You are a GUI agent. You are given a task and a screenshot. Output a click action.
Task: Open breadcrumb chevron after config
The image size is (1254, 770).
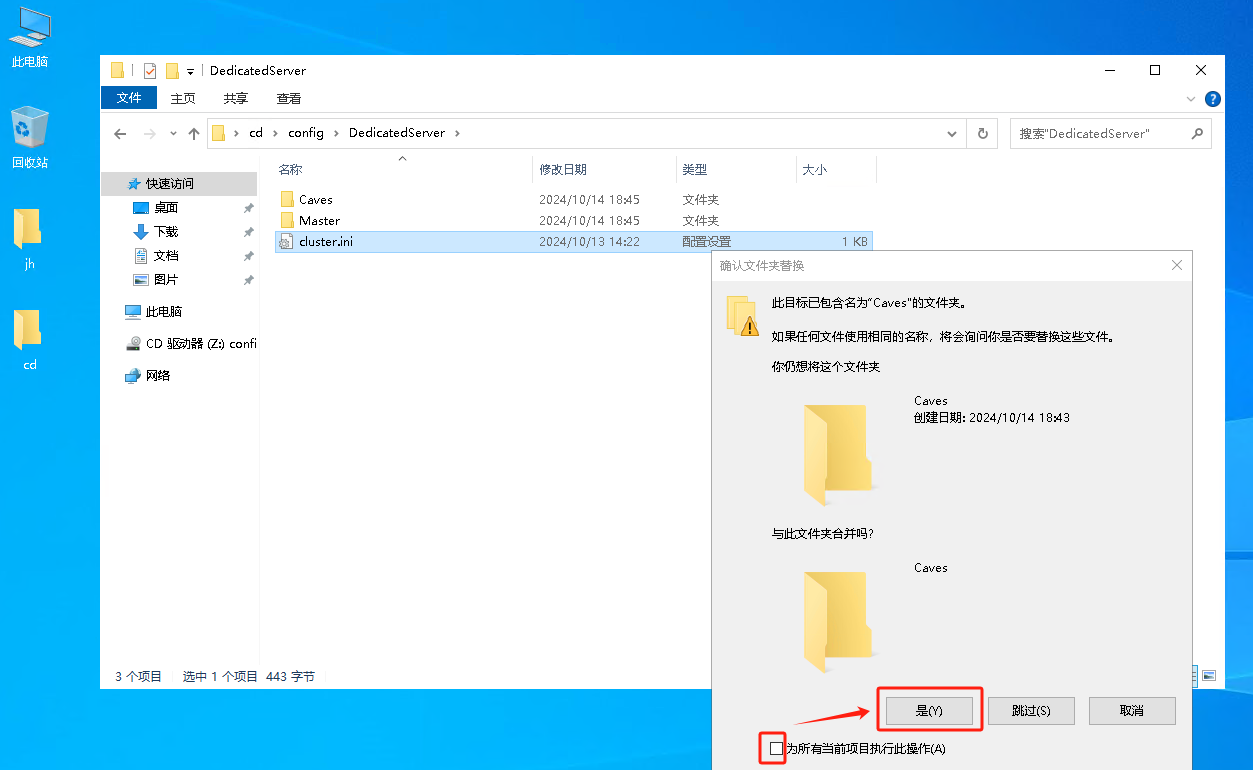click(336, 133)
